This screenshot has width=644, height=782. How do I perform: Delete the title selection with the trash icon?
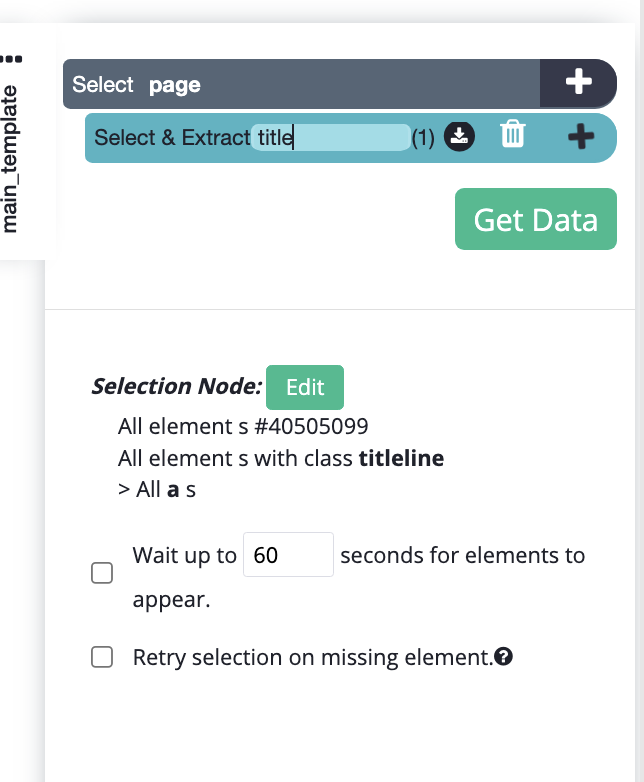[513, 134]
